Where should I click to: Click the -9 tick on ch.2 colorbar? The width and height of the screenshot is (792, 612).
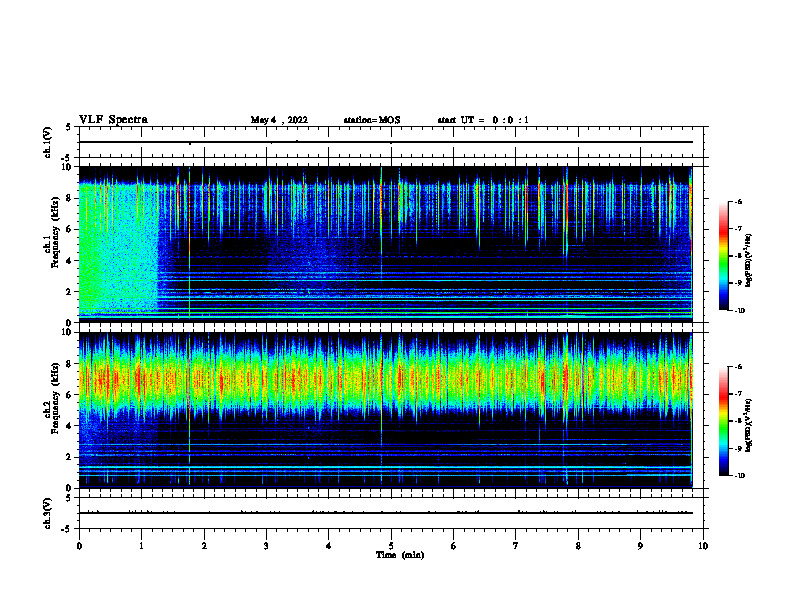(738, 448)
